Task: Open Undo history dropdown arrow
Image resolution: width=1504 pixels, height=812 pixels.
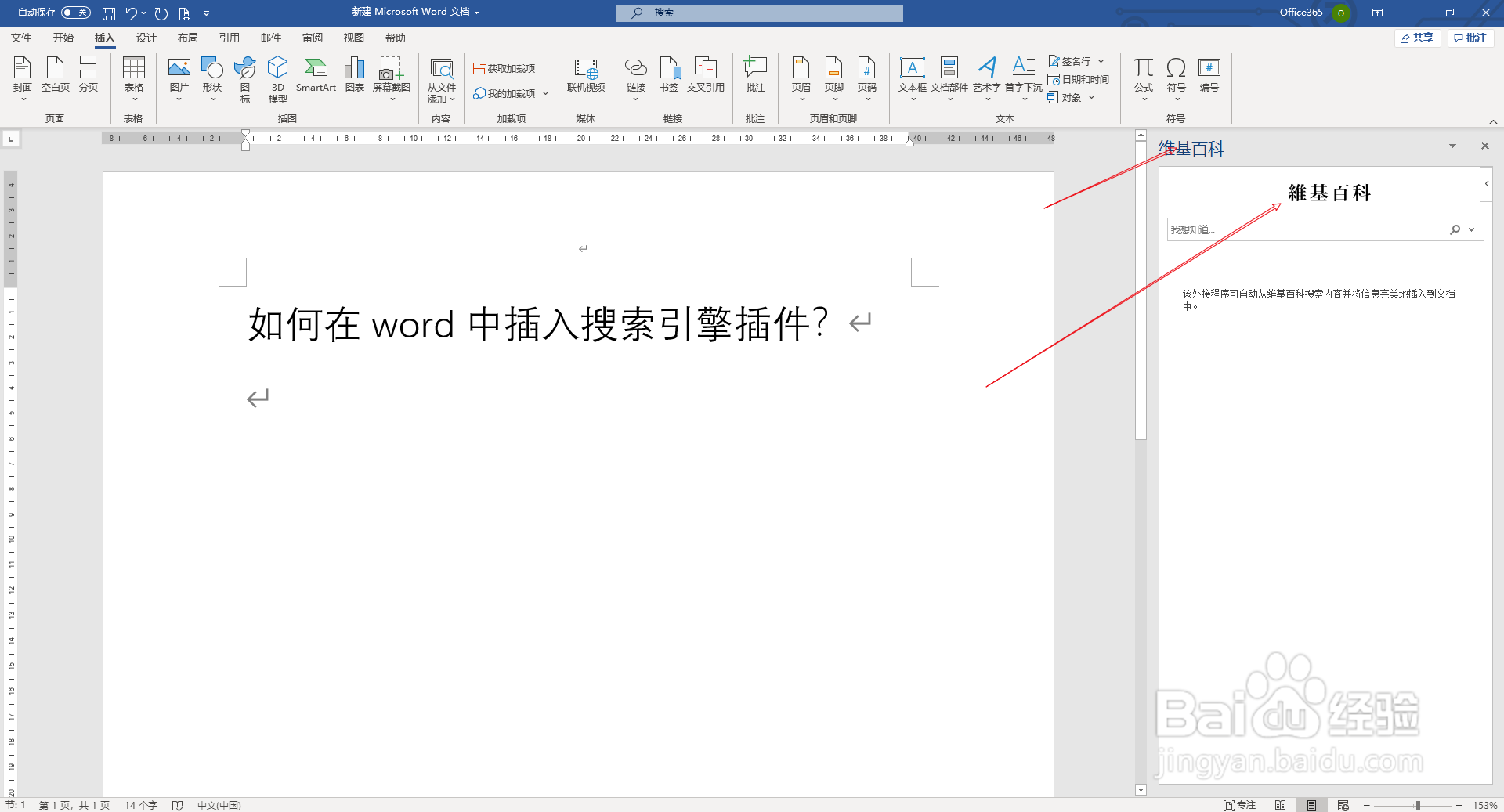Action: point(144,13)
